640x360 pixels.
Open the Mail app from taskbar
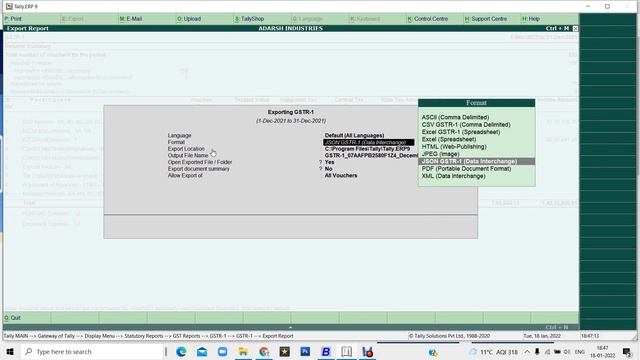202,352
